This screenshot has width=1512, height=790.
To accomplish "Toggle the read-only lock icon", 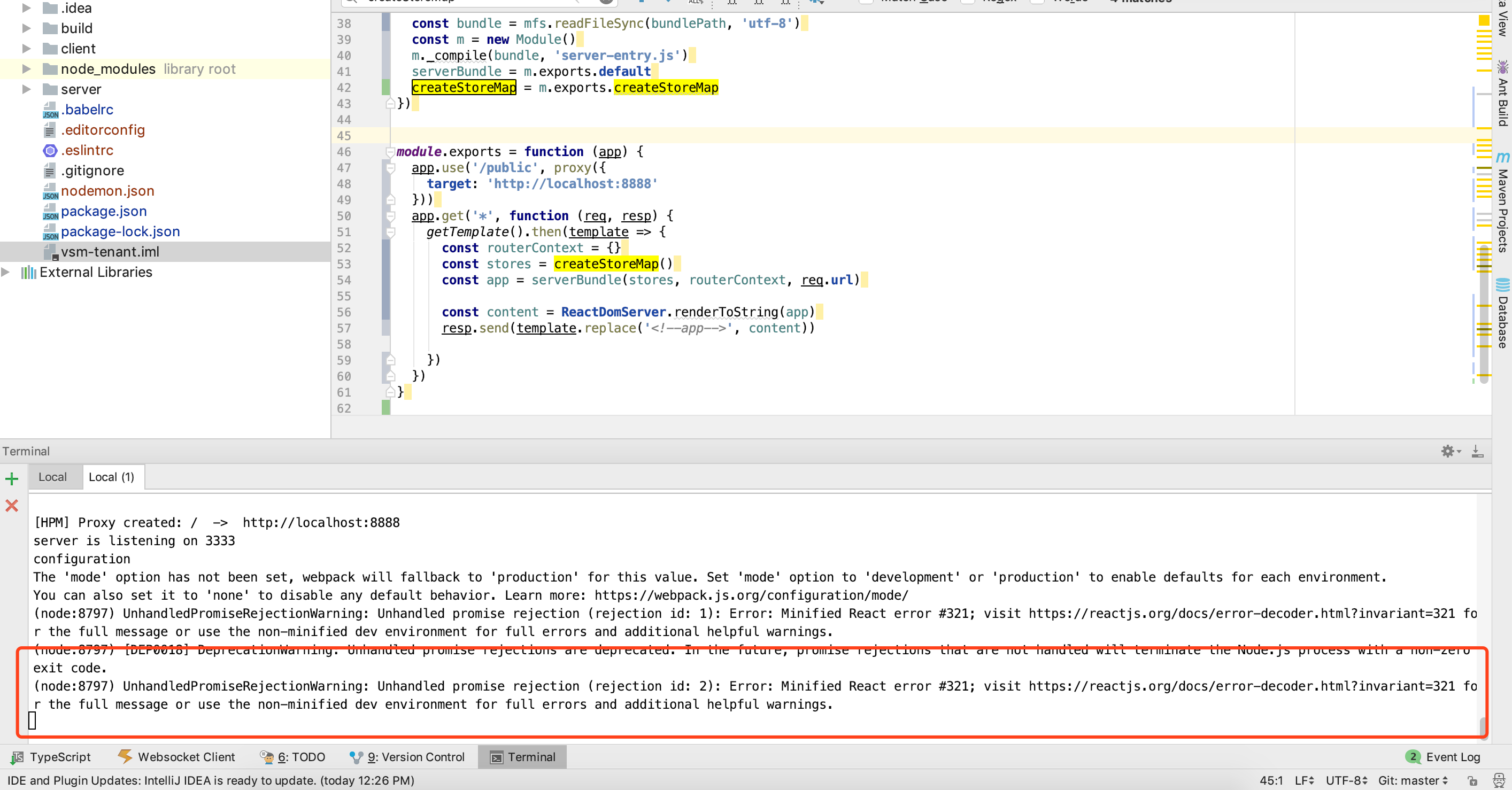I will point(1472,781).
